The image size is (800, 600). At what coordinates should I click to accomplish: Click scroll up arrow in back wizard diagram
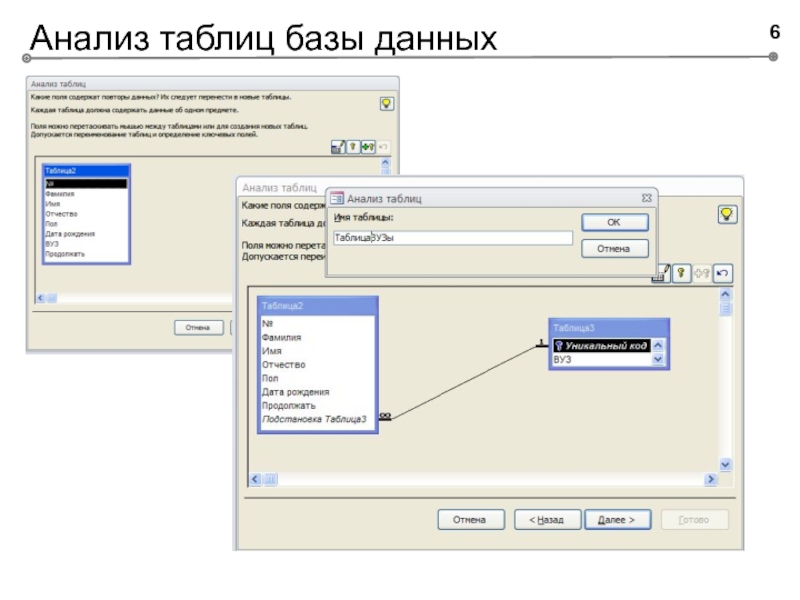(385, 163)
